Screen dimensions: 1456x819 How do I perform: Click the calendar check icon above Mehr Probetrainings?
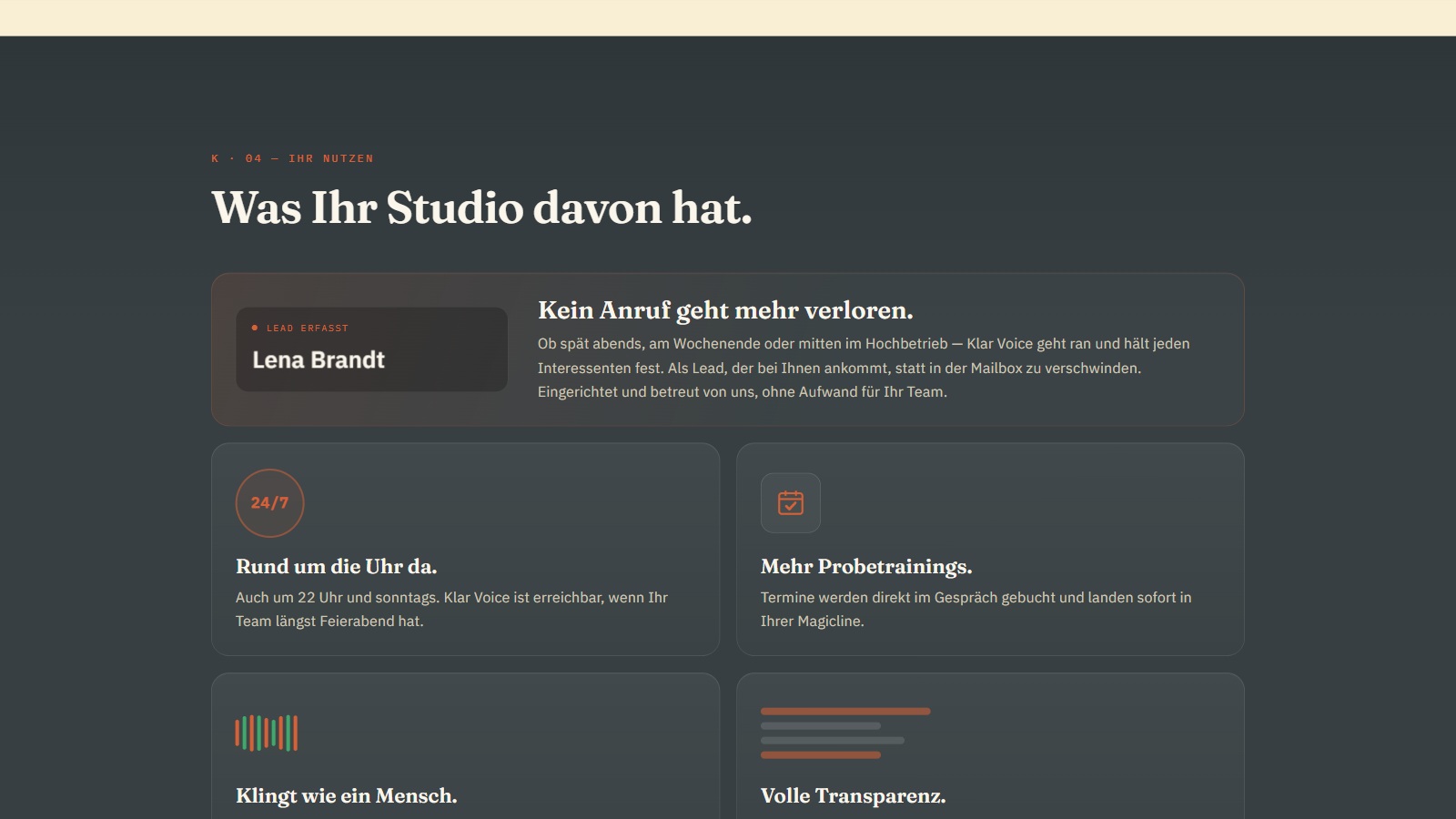[791, 503]
